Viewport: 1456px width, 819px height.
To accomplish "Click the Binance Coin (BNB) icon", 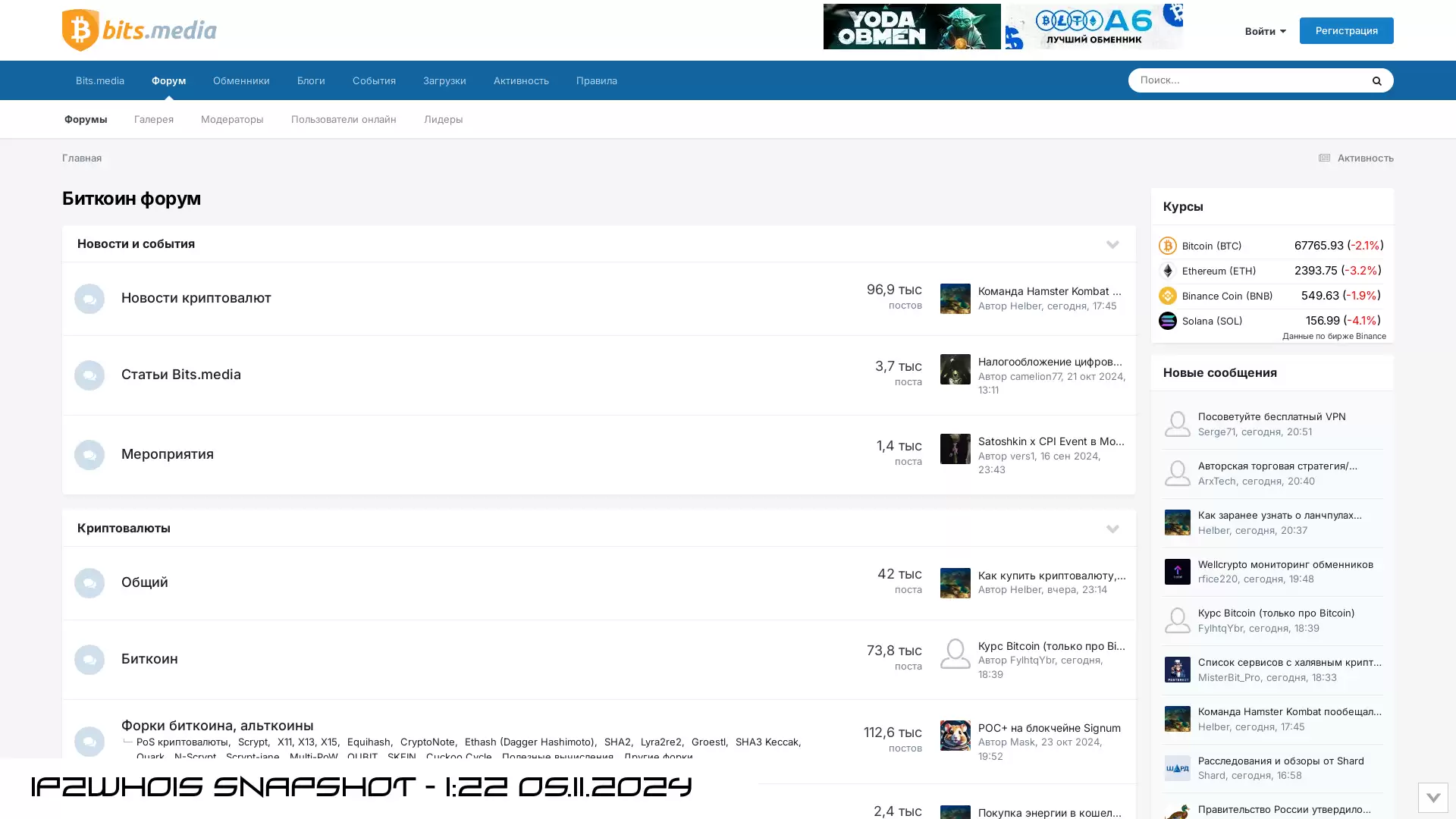I will click(x=1167, y=296).
